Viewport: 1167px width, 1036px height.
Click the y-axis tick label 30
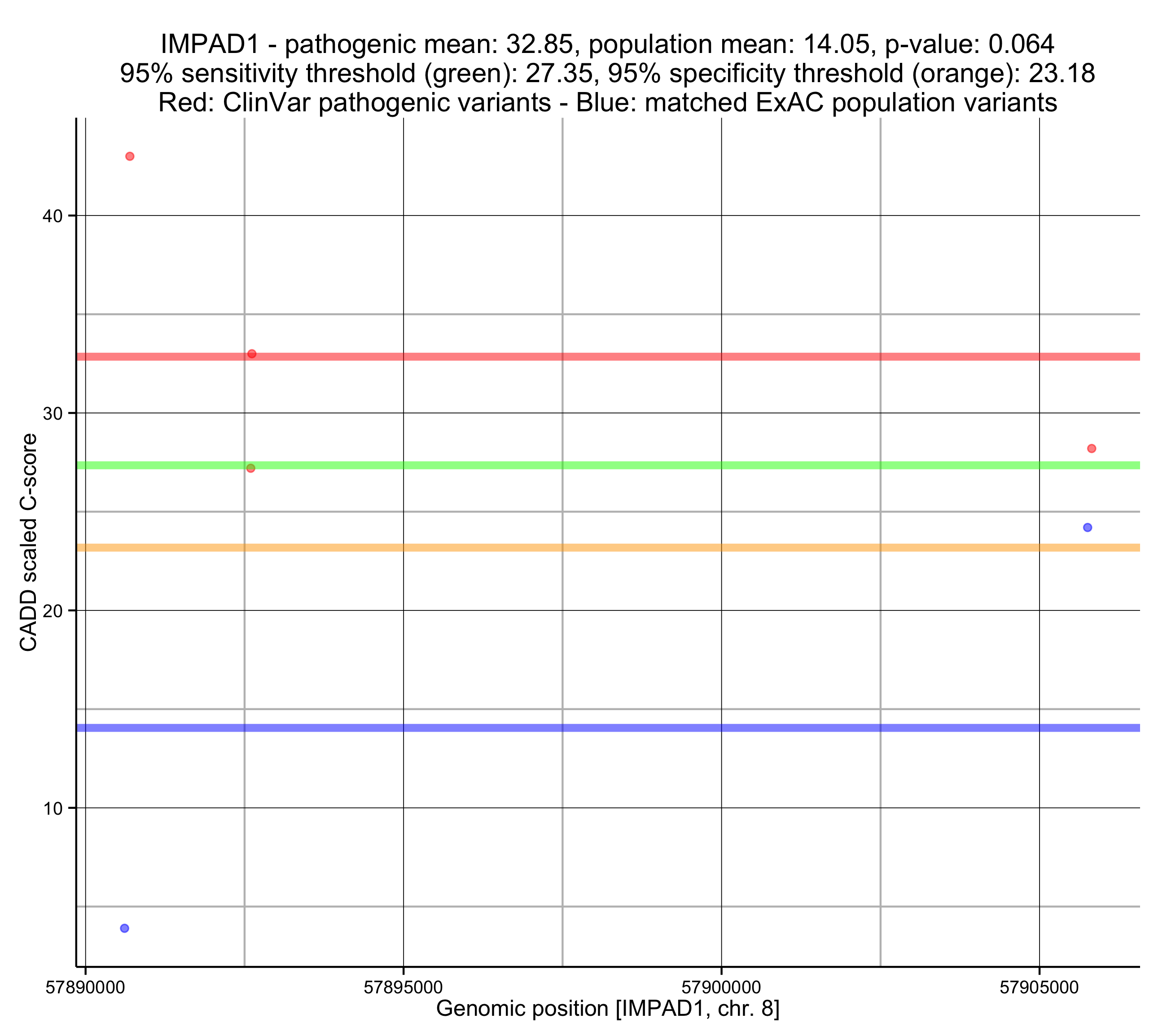53,413
